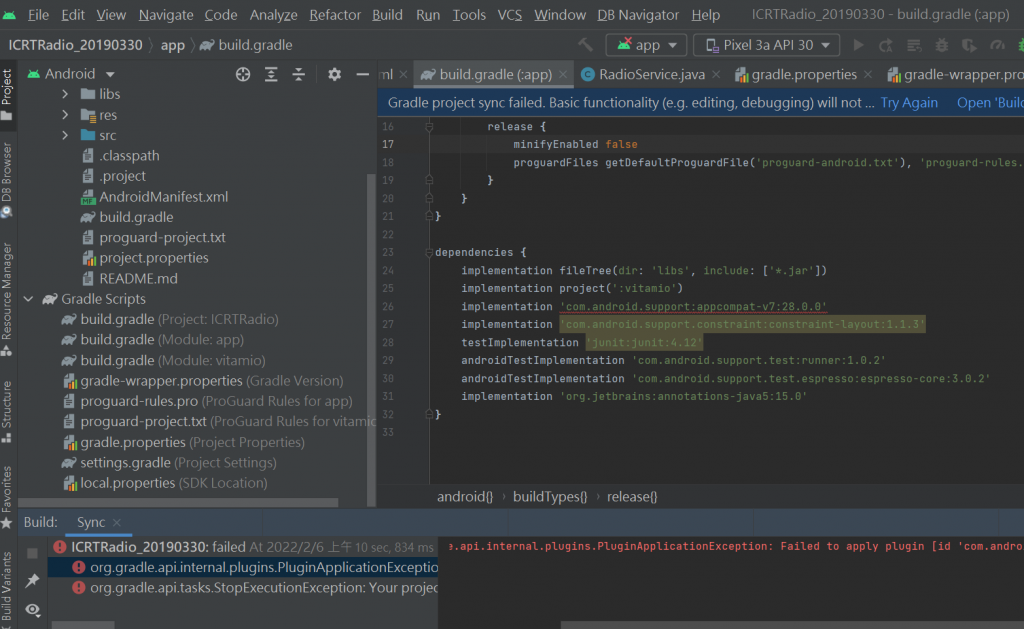Screen dimensions: 1024x629
Task: Select ICRTRadio_20190330 failed build node
Action: [x=242, y=547]
